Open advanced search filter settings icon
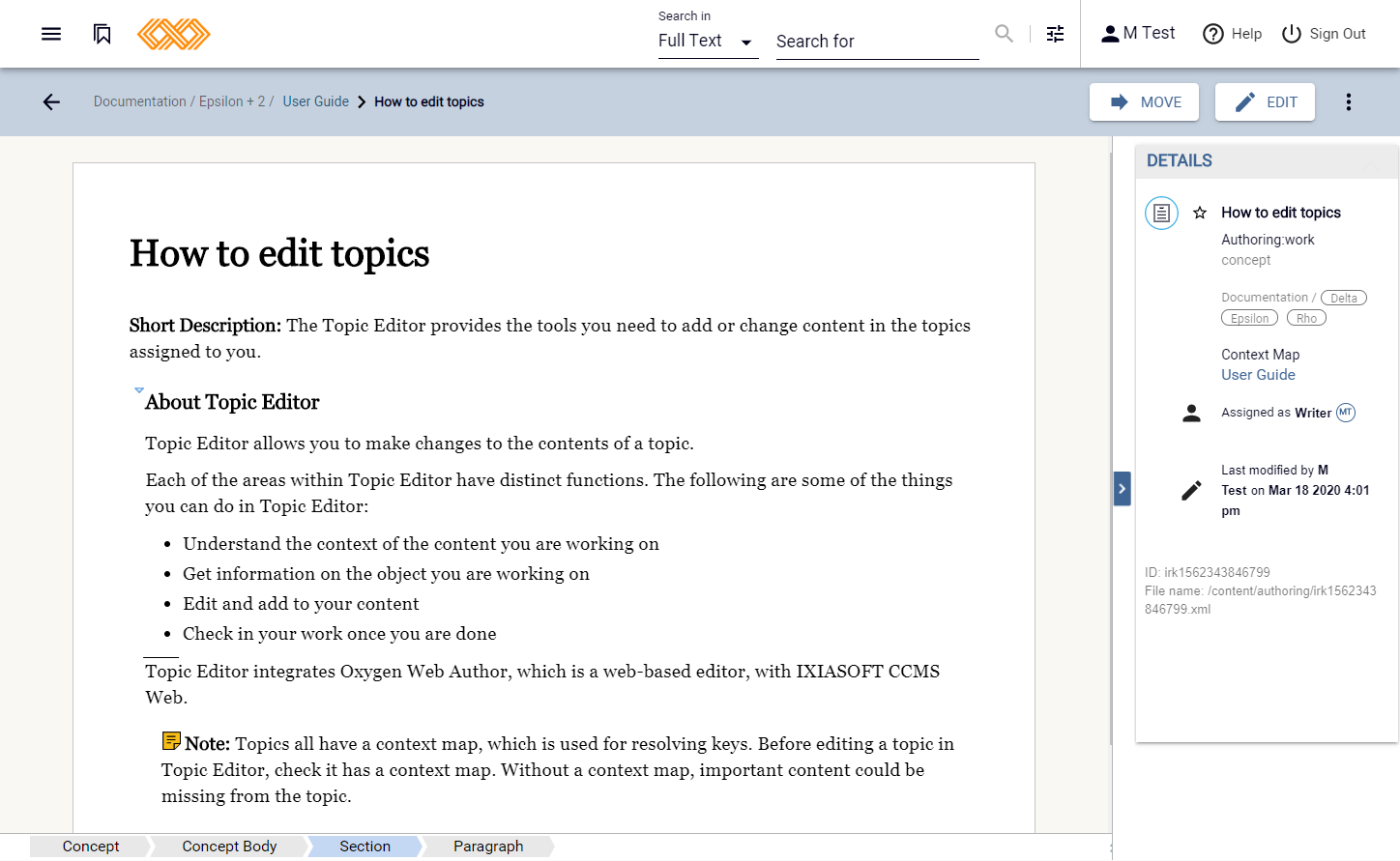1400x861 pixels. 1056,34
